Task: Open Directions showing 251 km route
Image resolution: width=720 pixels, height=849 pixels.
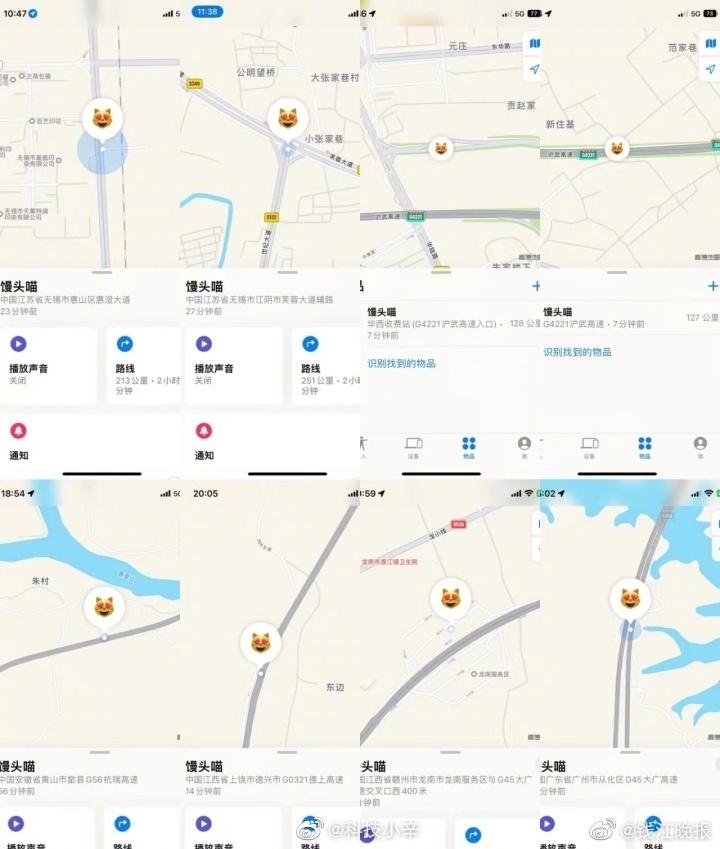Action: coord(327,365)
